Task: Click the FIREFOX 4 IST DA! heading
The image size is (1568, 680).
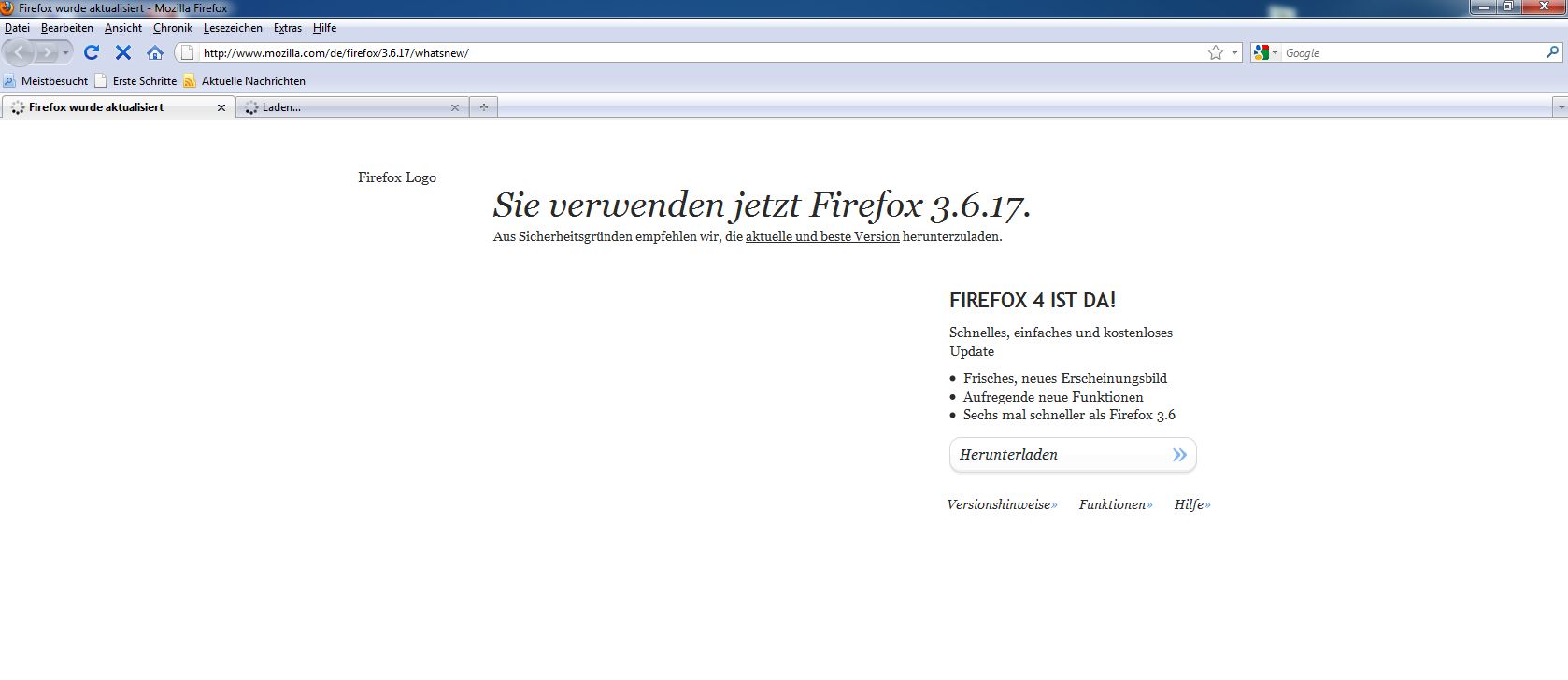Action: tap(1033, 300)
